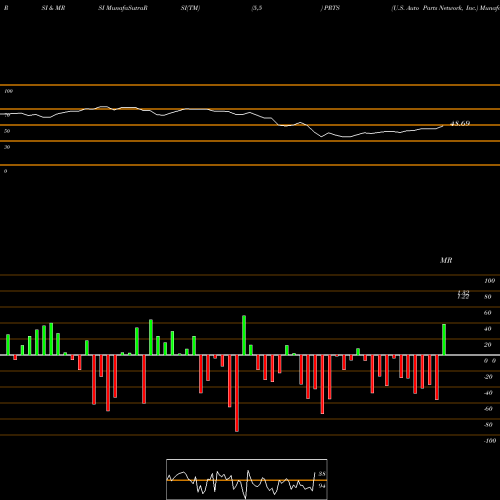
Task: Click the 'MR' panel label
Action: click(x=446, y=260)
